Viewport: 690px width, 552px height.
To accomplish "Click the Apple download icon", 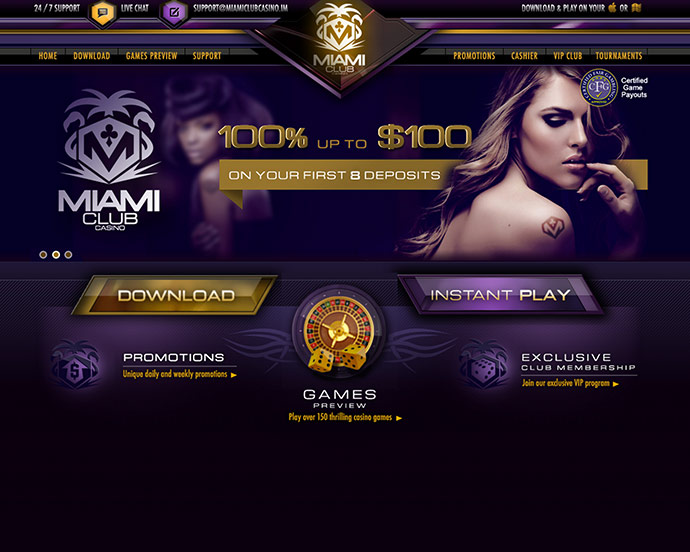I will tap(612, 7).
